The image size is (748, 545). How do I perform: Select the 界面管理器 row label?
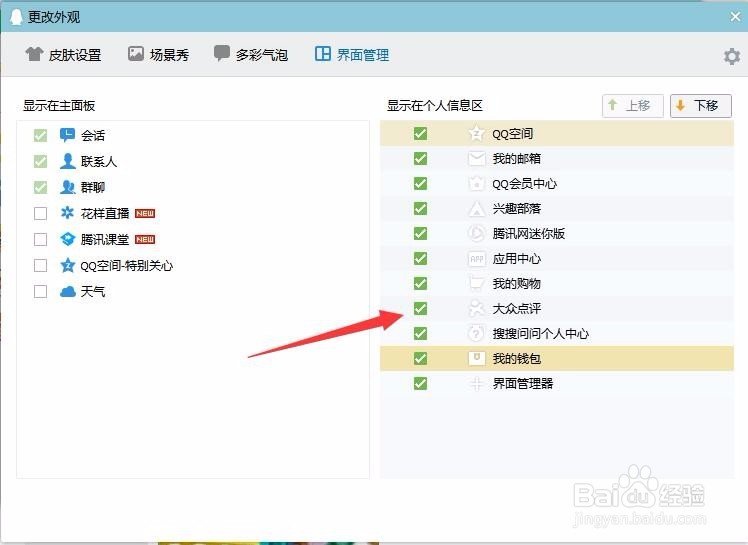coord(523,383)
